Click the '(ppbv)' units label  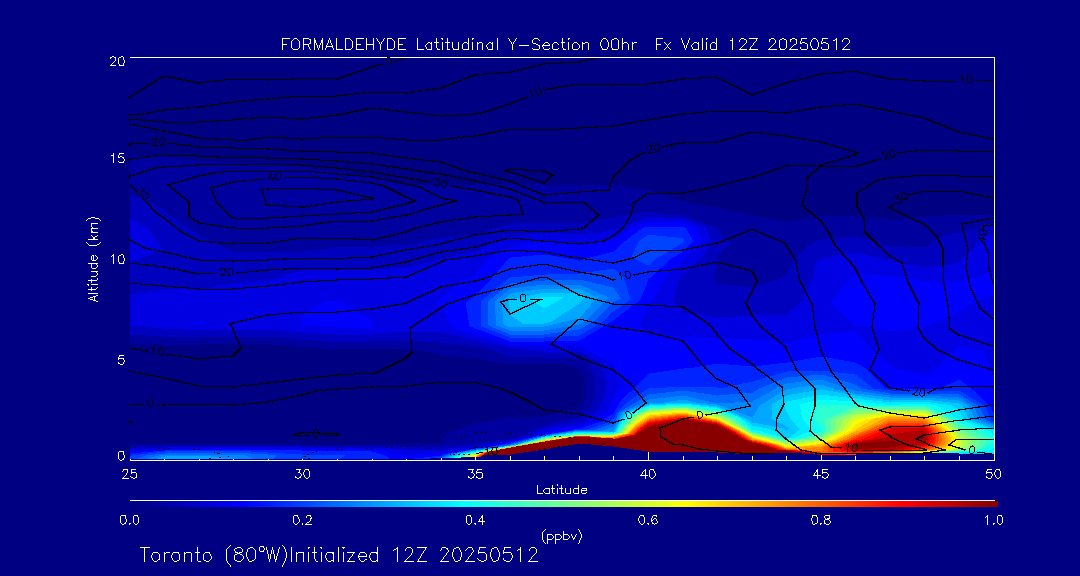561,537
